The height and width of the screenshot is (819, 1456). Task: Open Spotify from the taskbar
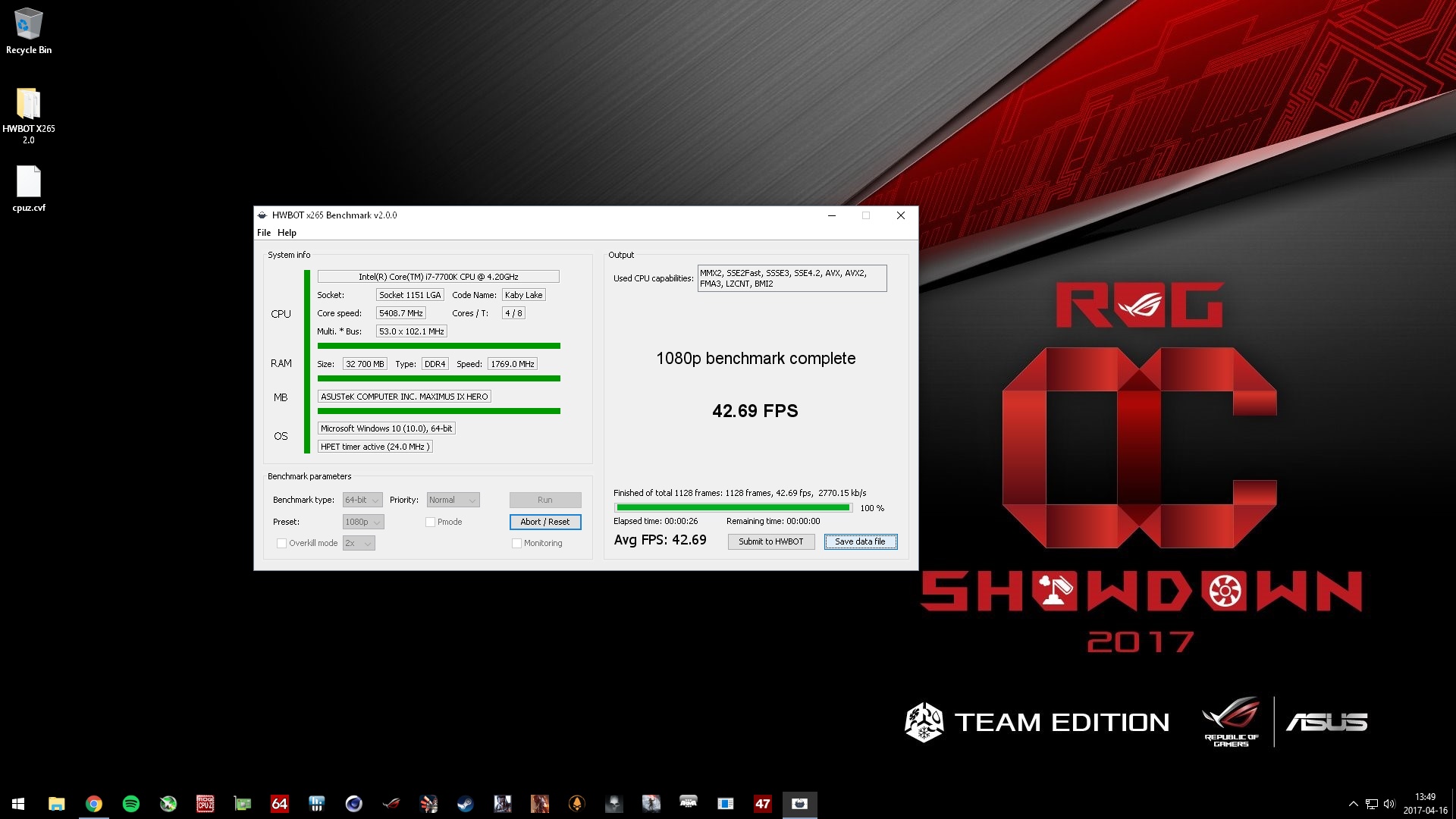(x=130, y=803)
